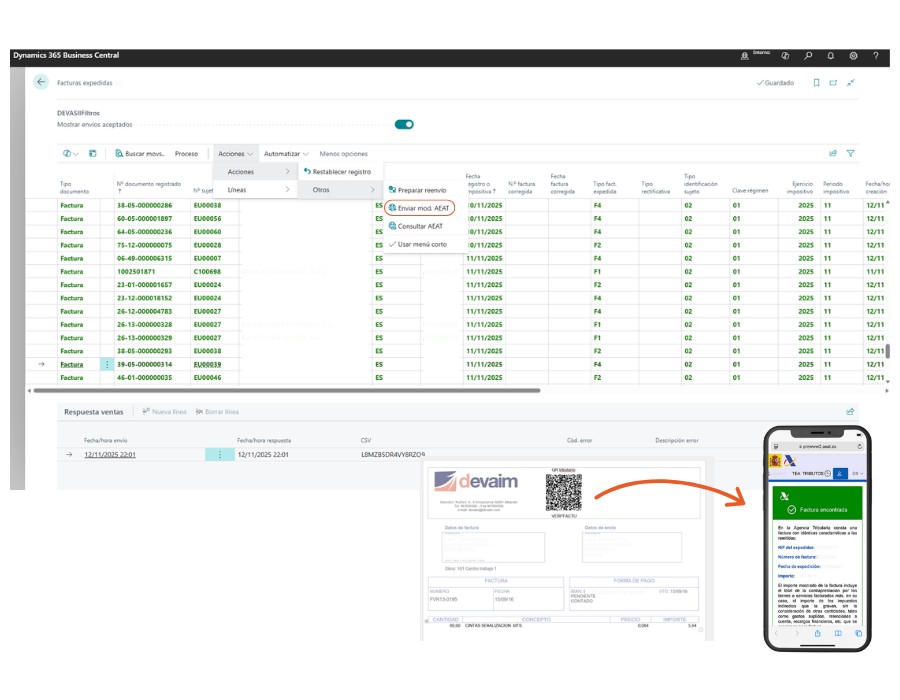This screenshot has width=900, height=700.
Task: Expand the Líneas submenu
Action: [x=255, y=190]
